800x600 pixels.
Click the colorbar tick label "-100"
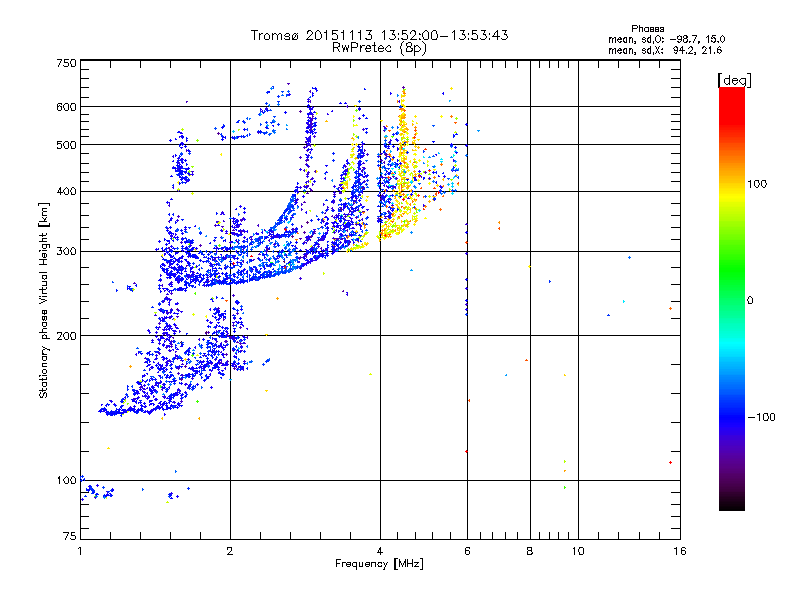[x=761, y=417]
